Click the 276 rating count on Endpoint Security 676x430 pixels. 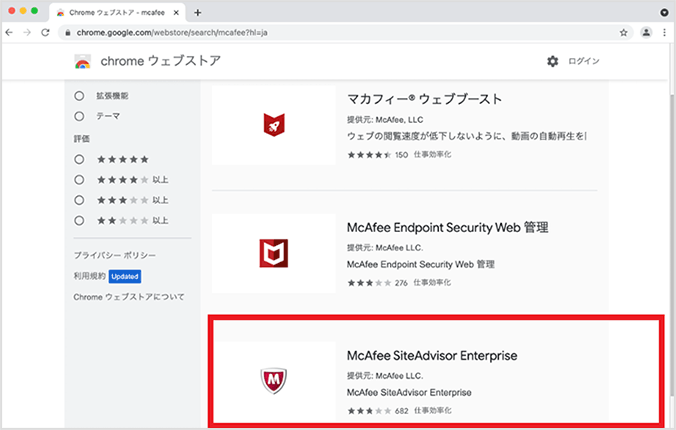401,283
